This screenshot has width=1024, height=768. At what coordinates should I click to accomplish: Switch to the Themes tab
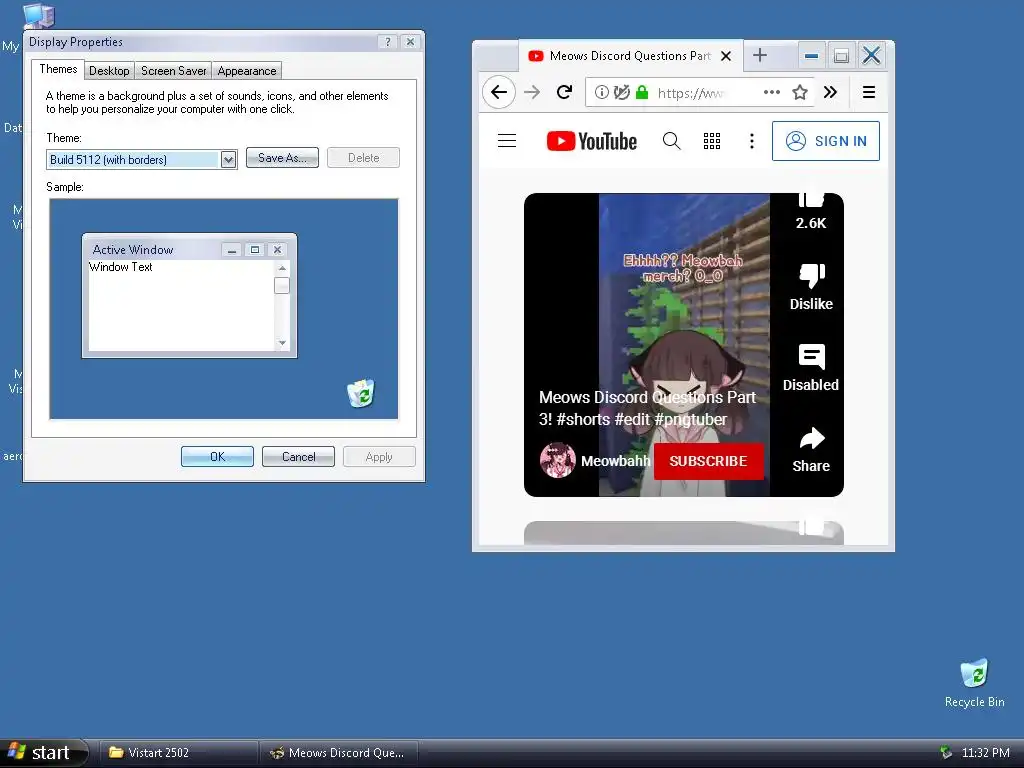pyautogui.click(x=58, y=69)
